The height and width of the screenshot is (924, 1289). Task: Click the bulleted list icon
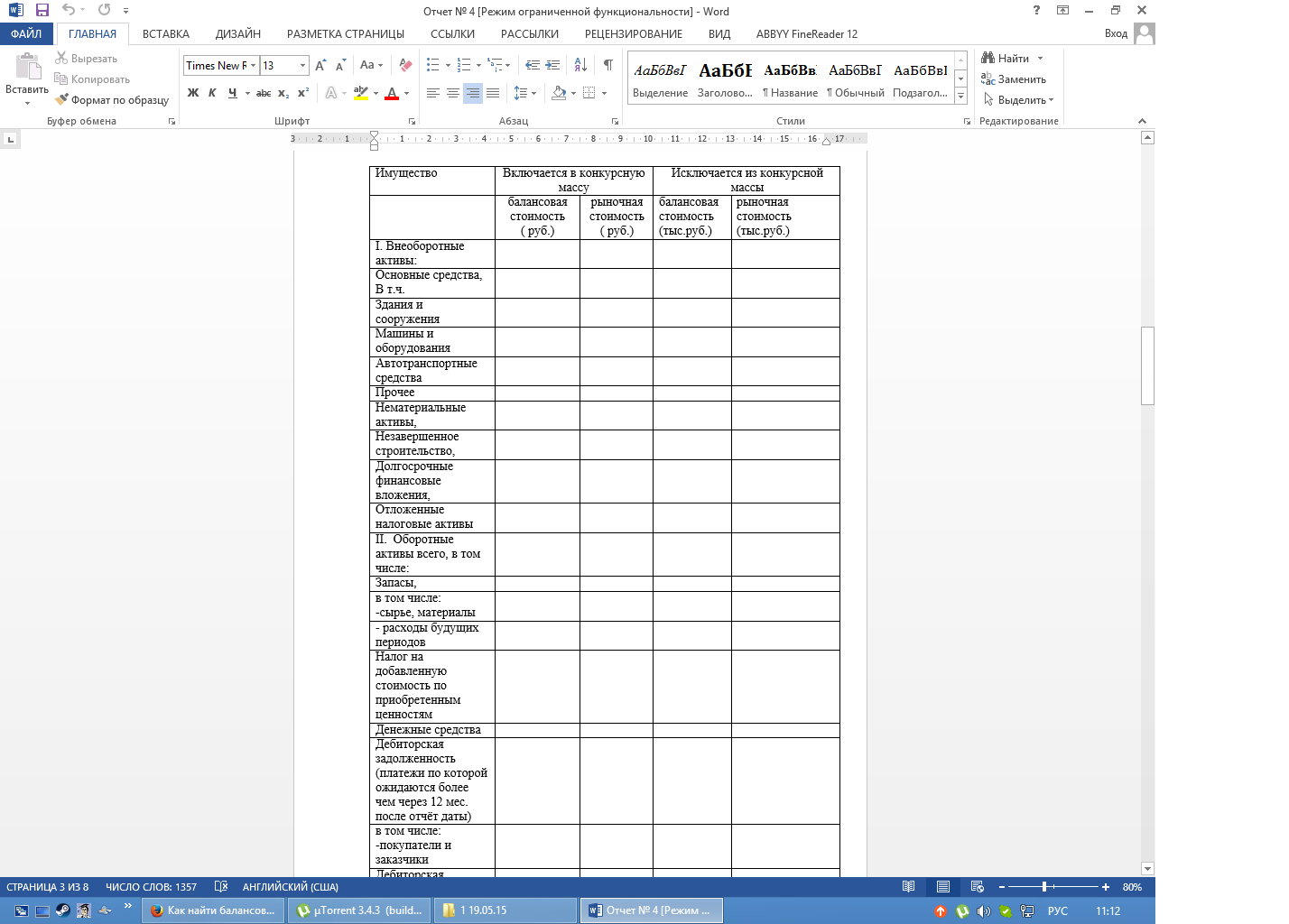pyautogui.click(x=433, y=65)
